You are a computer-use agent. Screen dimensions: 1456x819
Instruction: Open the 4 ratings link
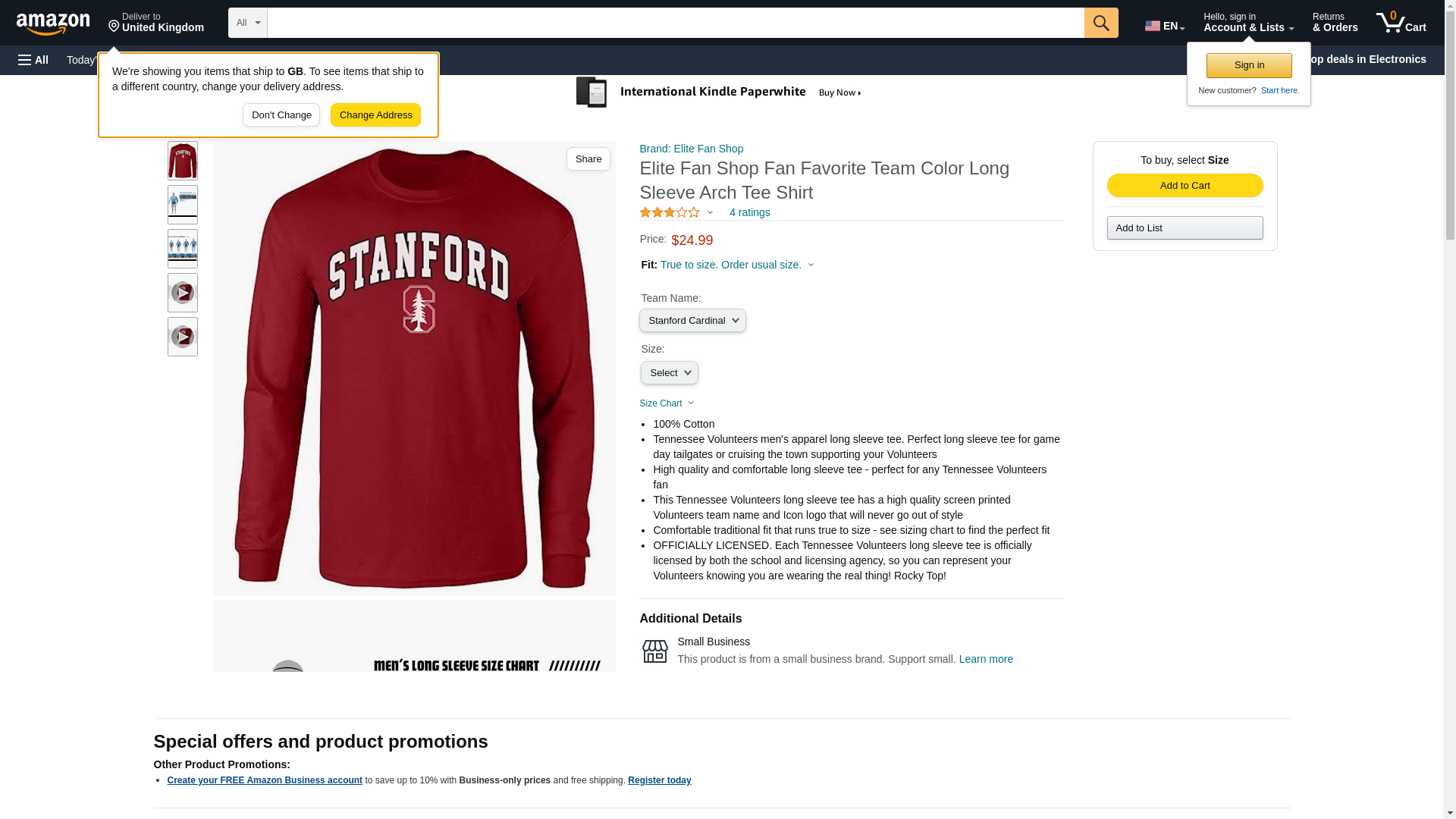pyautogui.click(x=749, y=213)
